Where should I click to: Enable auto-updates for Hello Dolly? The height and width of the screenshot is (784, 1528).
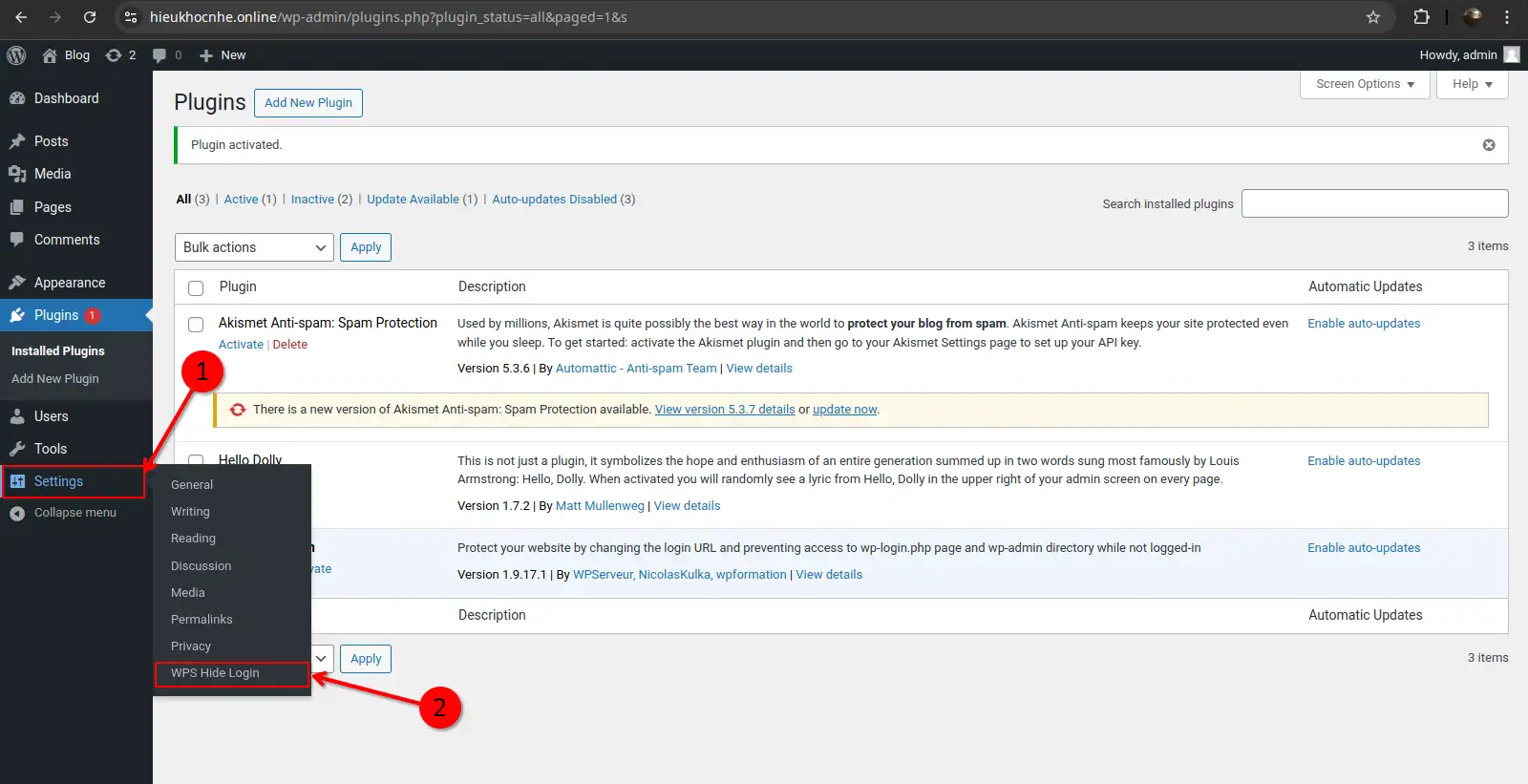point(1364,461)
